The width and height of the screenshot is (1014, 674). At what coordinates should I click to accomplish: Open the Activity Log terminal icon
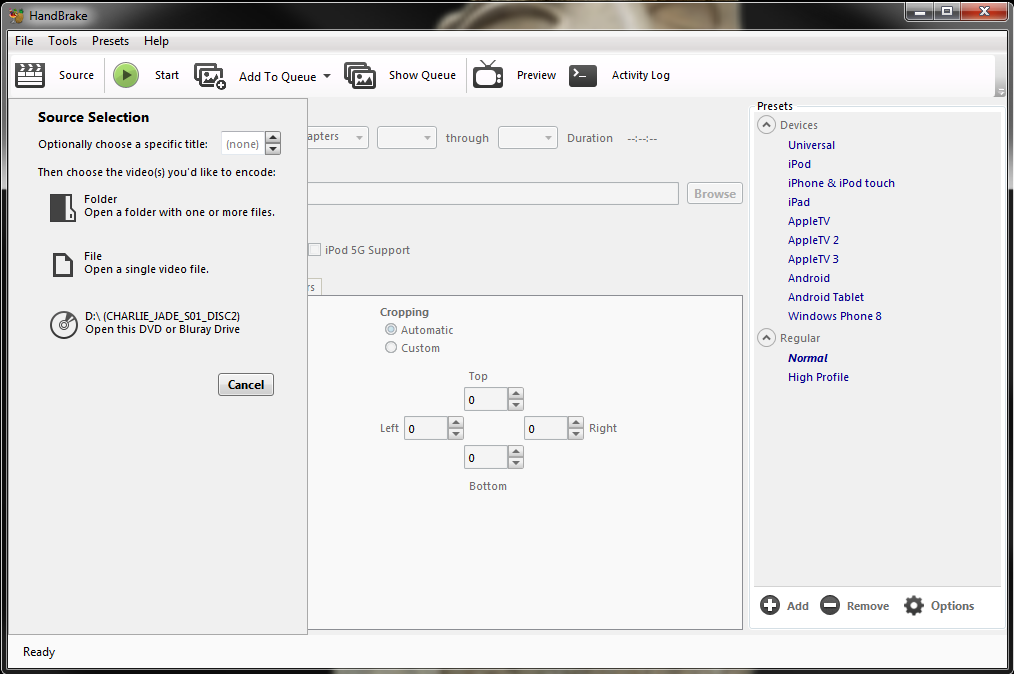tap(583, 76)
